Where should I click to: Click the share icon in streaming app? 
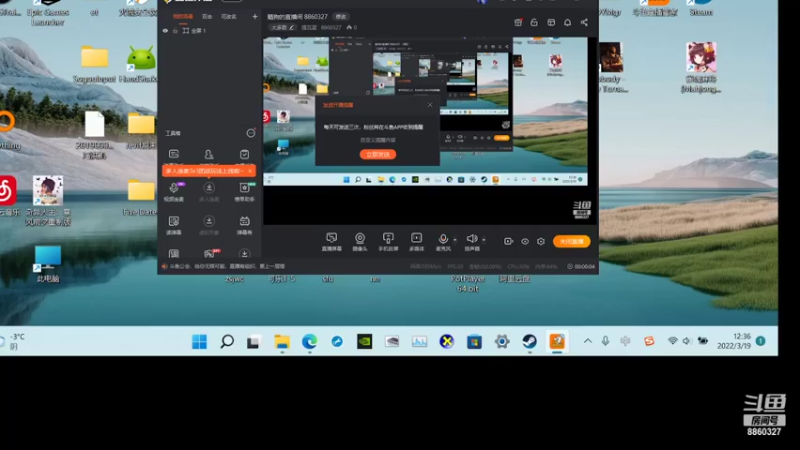pyautogui.click(x=584, y=22)
